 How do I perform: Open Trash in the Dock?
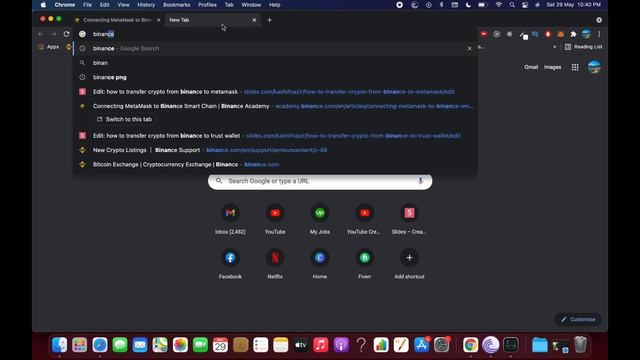[580, 345]
